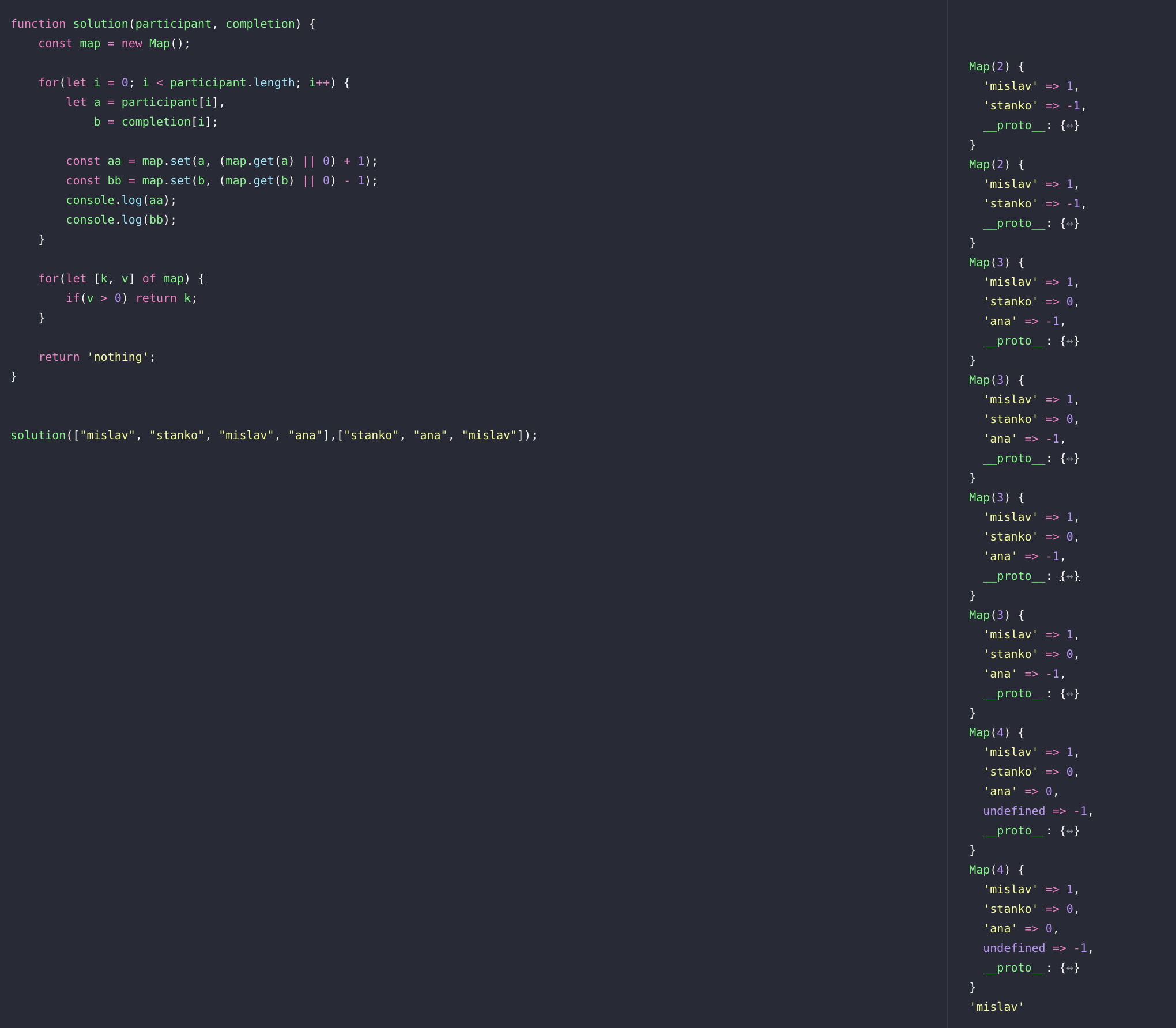Expand __proto__ in the fourth Map(3) output
Screen dimensions: 1176x1028
click(x=1070, y=694)
